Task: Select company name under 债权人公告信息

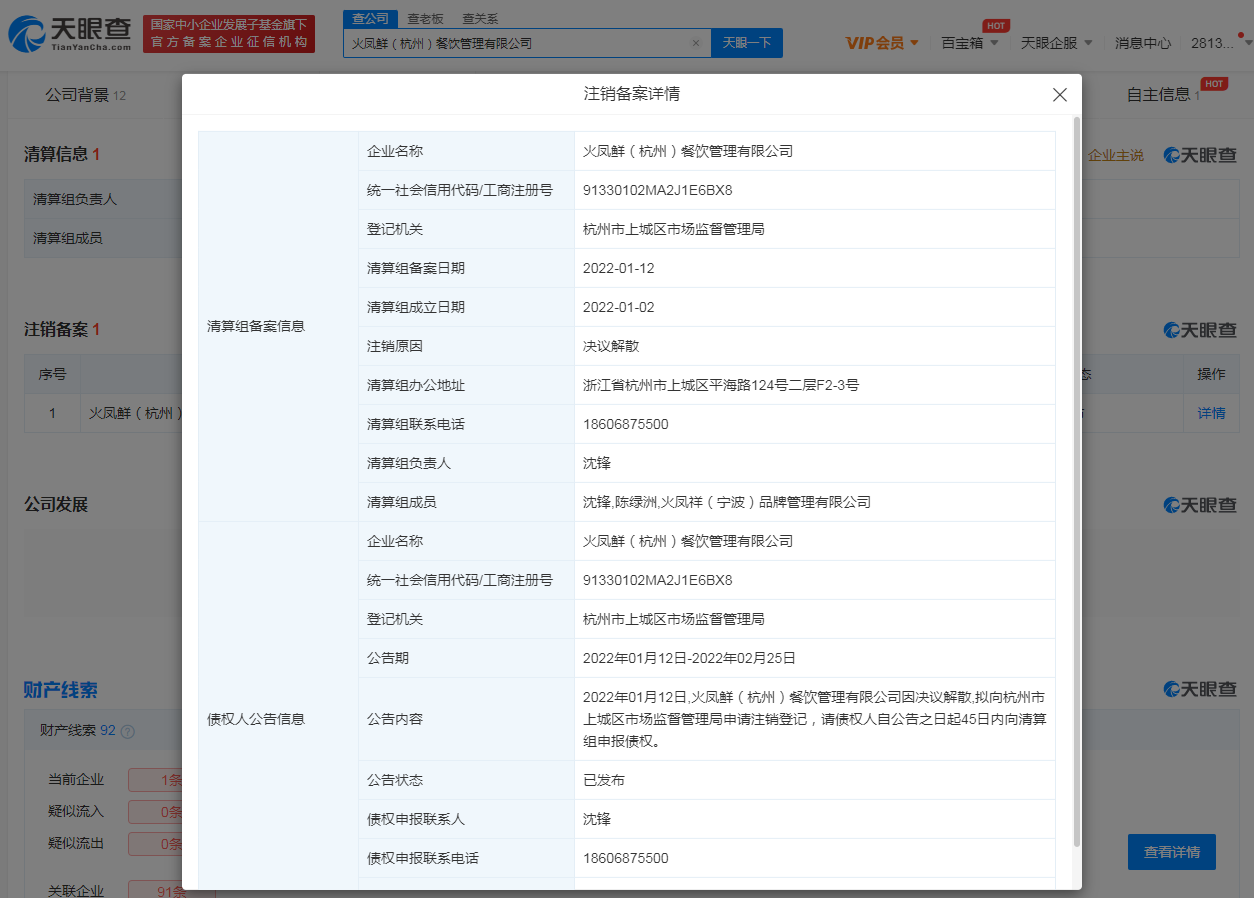Action: [688, 541]
